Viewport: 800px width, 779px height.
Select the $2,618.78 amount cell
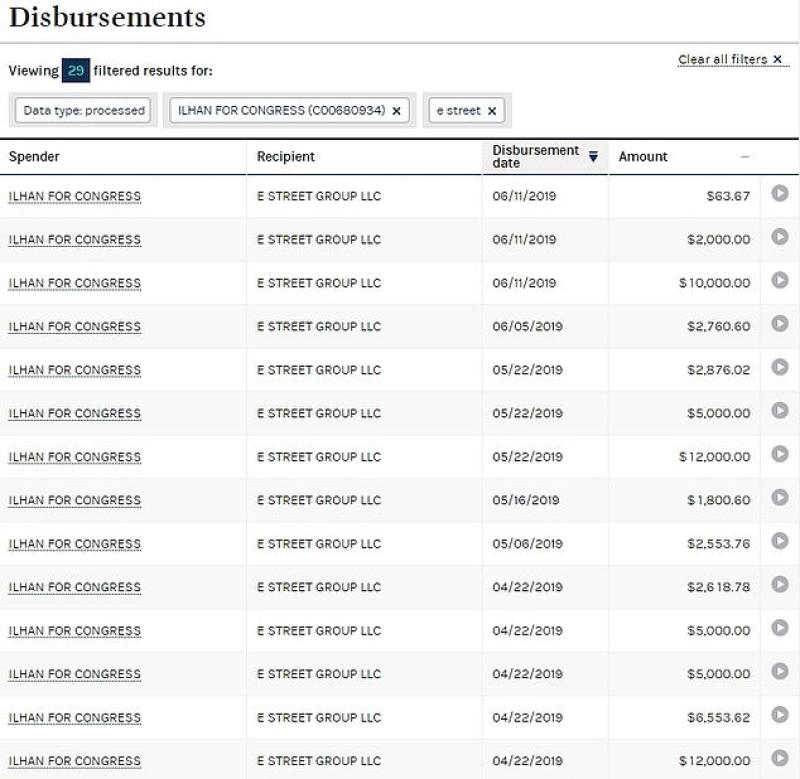pyautogui.click(x=718, y=587)
